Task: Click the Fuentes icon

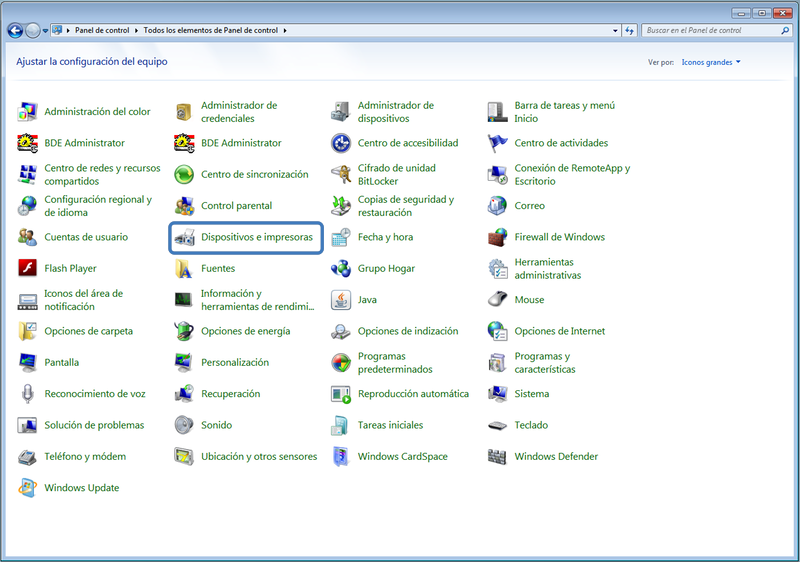Action: [x=184, y=269]
